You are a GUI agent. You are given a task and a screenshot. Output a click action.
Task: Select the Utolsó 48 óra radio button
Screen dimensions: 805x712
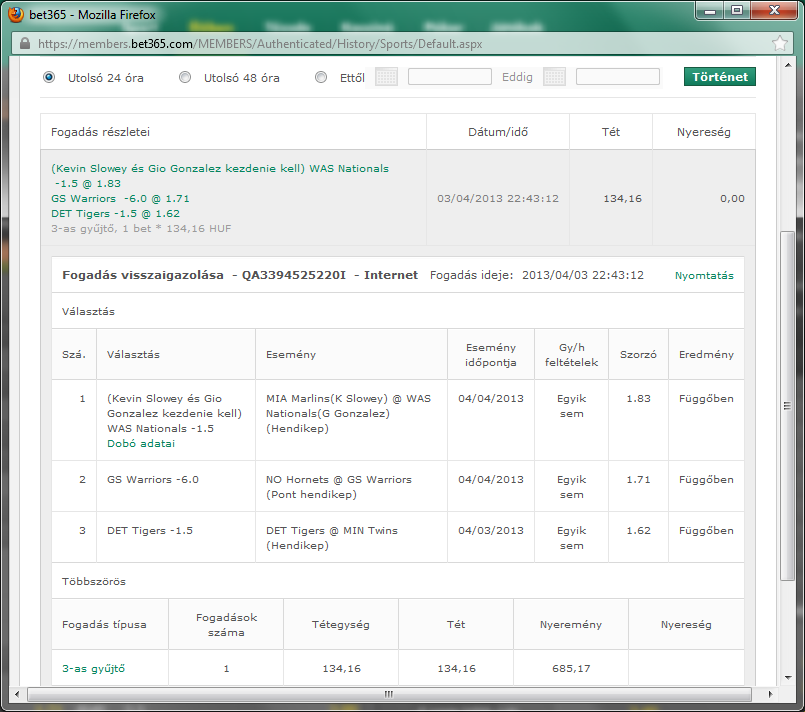[x=185, y=78]
